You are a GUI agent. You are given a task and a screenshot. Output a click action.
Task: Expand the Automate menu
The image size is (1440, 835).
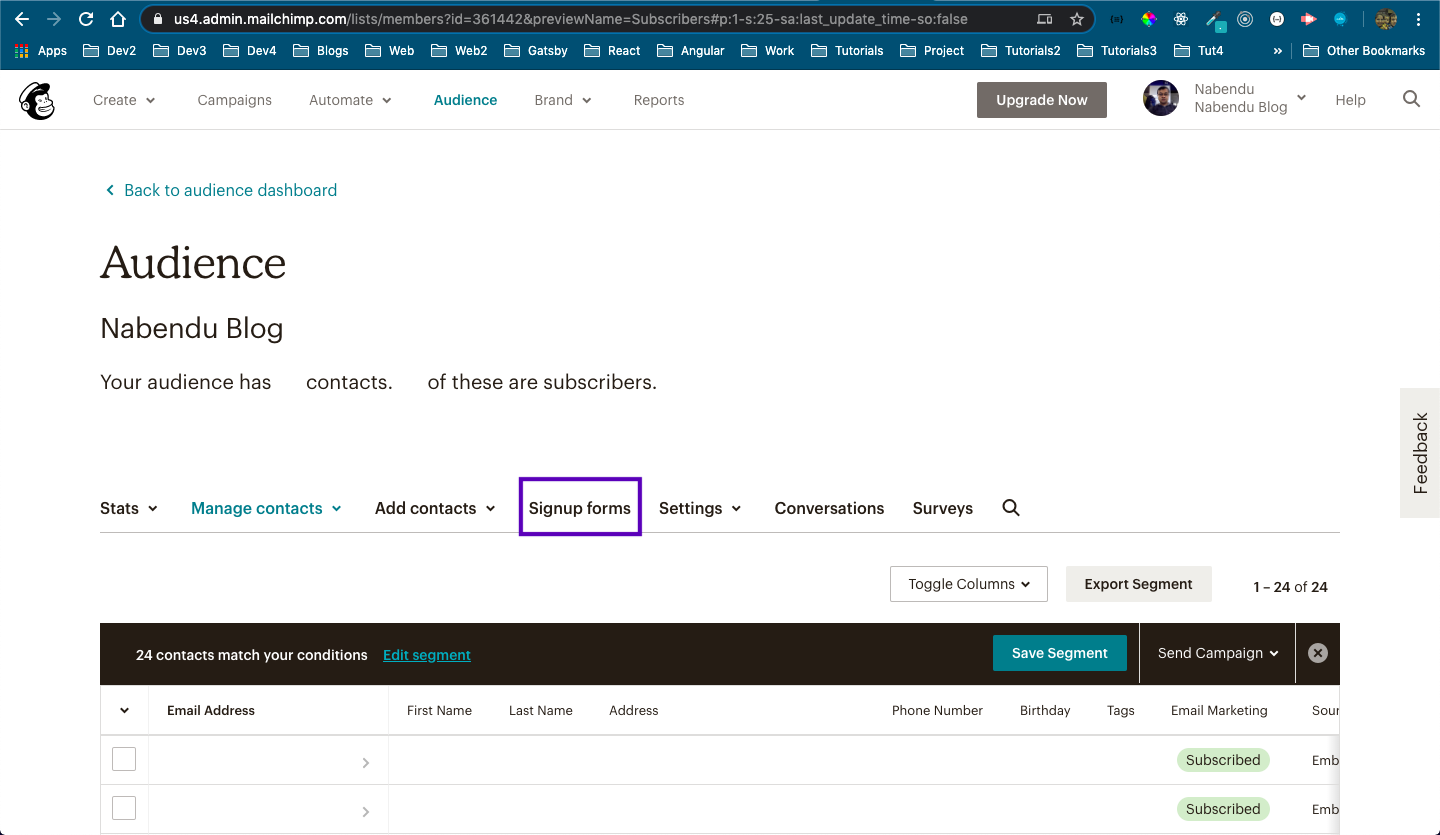point(350,100)
